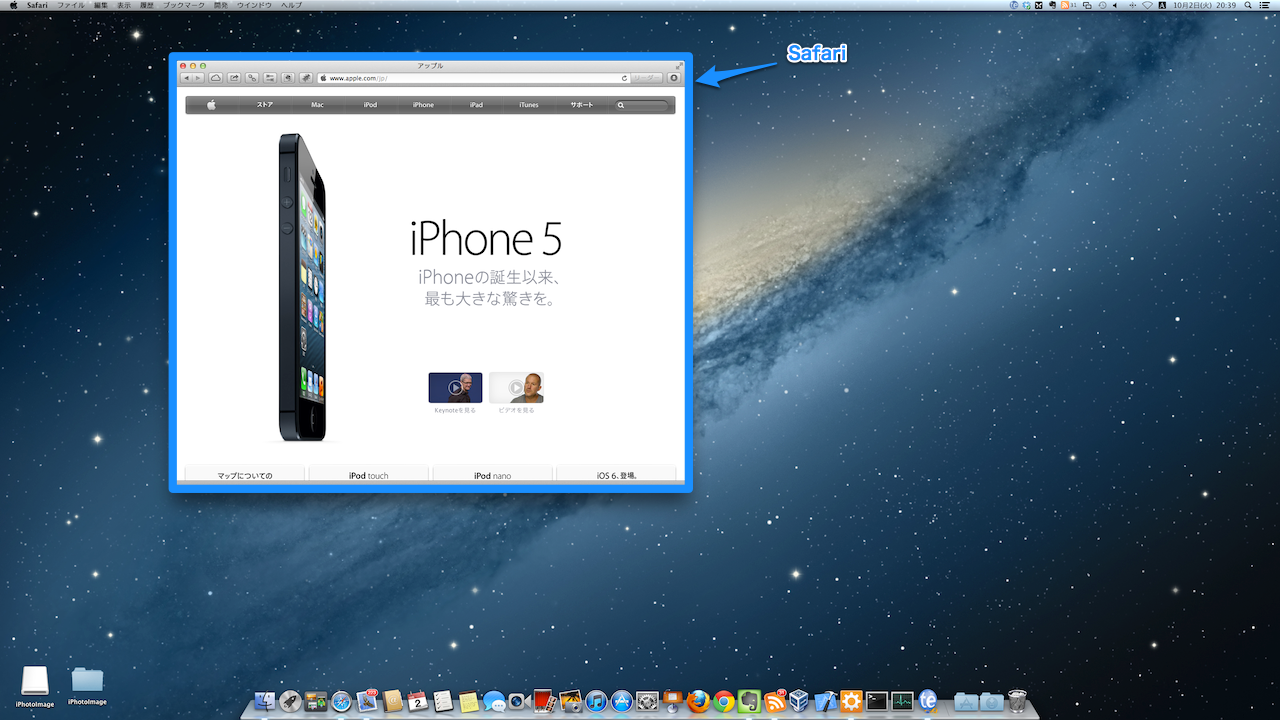The image size is (1280, 720).
Task: Open the ヘルプ menu
Action: 291,5
